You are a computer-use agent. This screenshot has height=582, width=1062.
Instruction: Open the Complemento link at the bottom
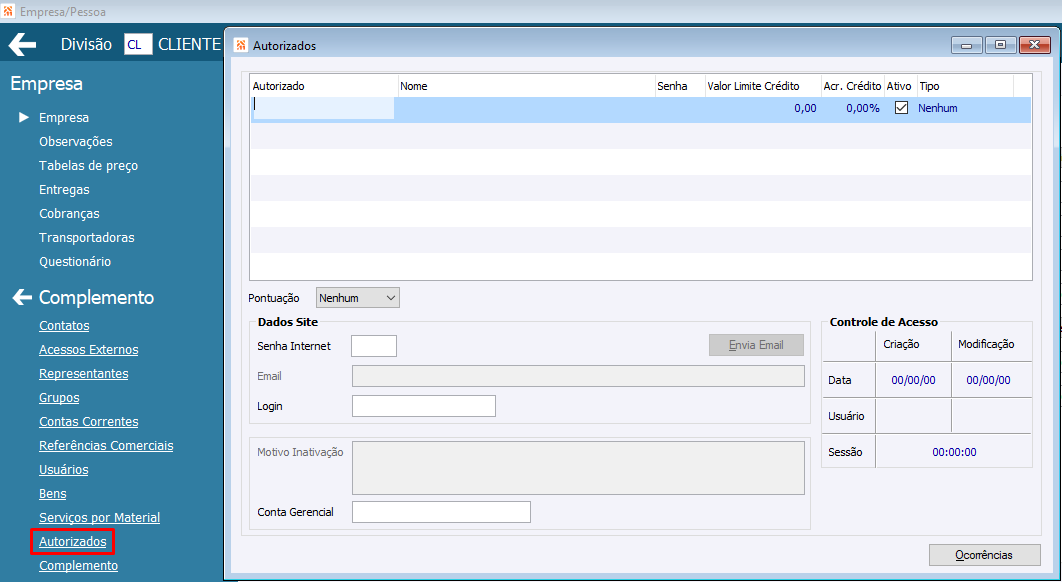[x=79, y=566]
